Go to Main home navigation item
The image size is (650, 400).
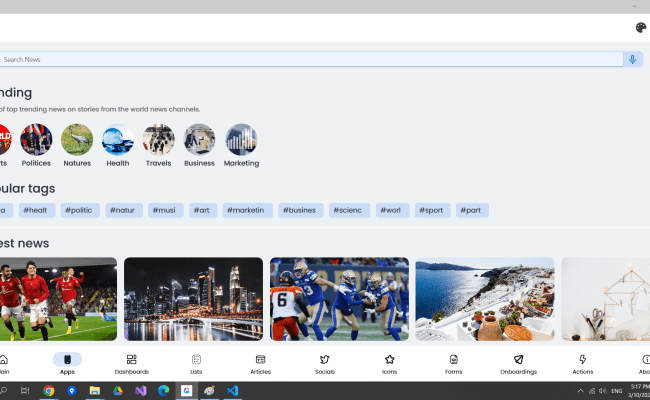tap(4, 364)
